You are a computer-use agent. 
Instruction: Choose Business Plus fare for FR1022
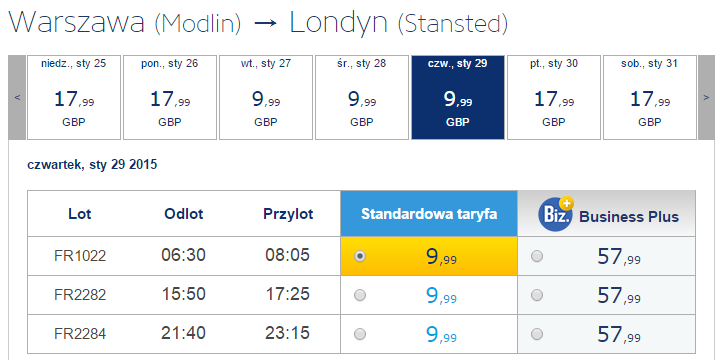pos(537,256)
